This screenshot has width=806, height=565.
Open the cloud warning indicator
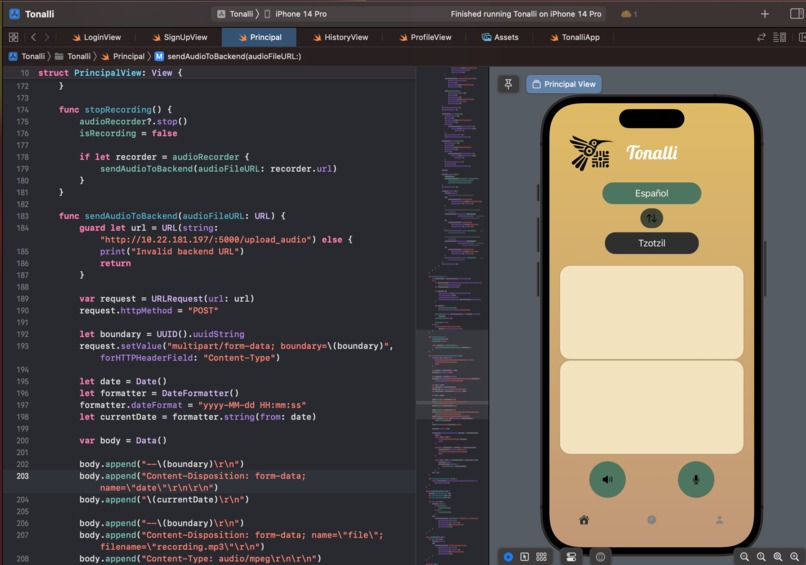click(629, 14)
